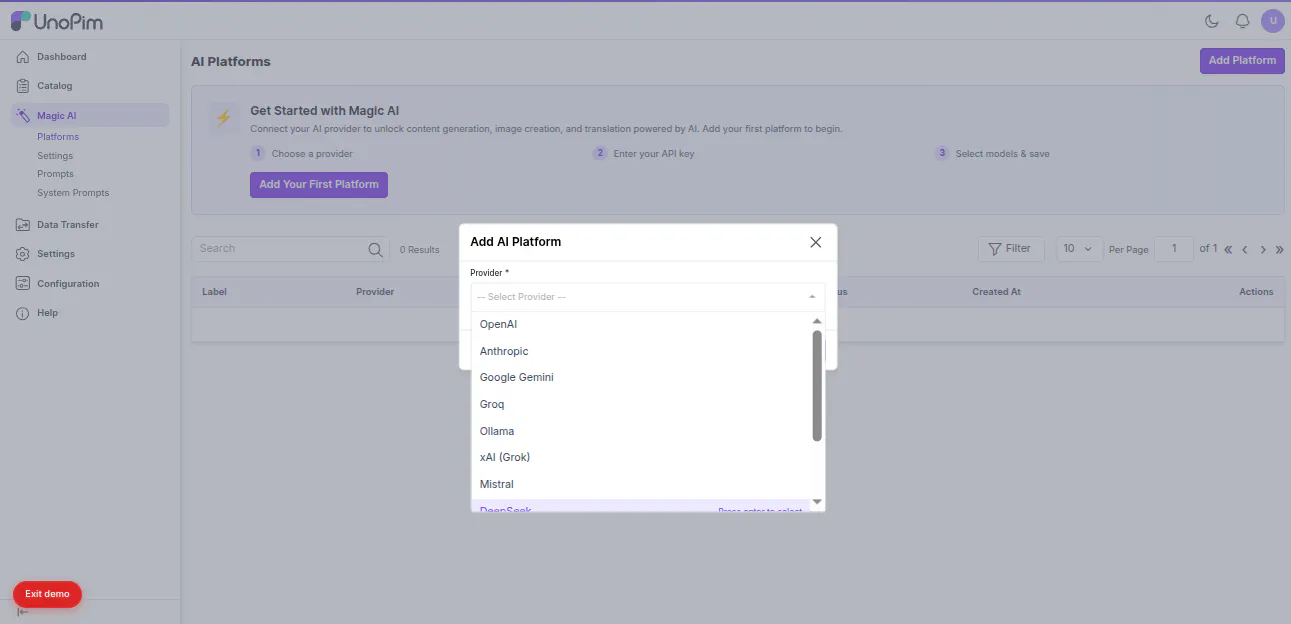Image resolution: width=1291 pixels, height=624 pixels.
Task: Click the provider list scrollbar thumb
Action: (x=817, y=386)
